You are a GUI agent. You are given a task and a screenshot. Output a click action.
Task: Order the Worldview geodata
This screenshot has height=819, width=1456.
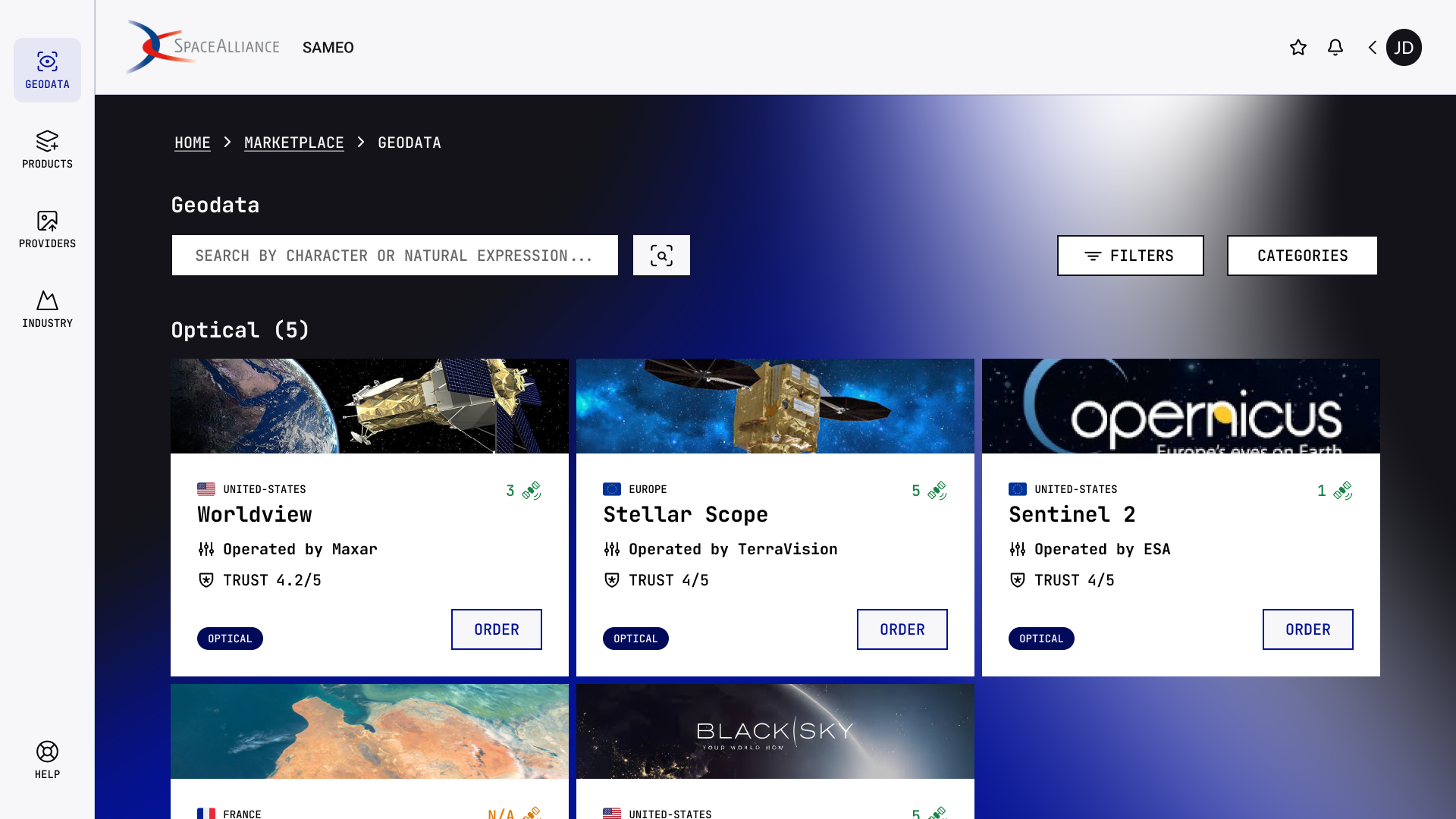point(497,629)
